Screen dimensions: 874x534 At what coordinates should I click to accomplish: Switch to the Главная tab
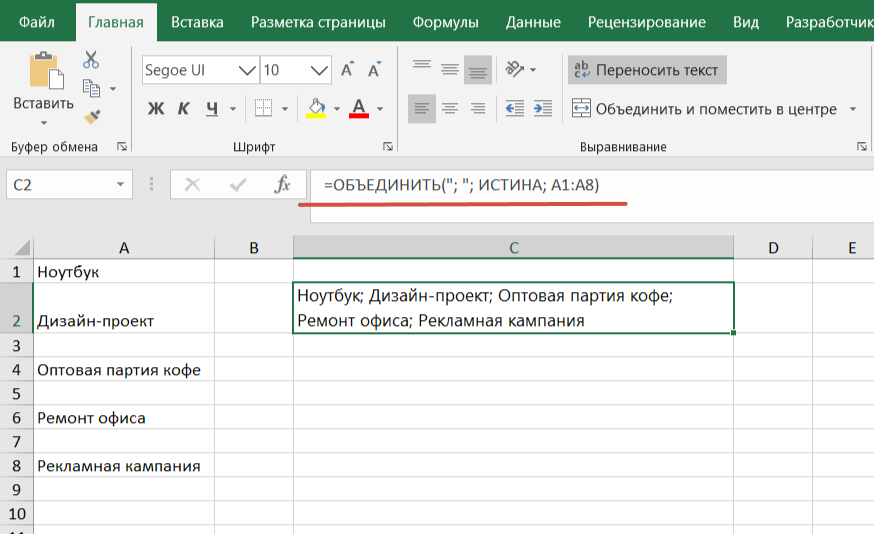pyautogui.click(x=116, y=22)
